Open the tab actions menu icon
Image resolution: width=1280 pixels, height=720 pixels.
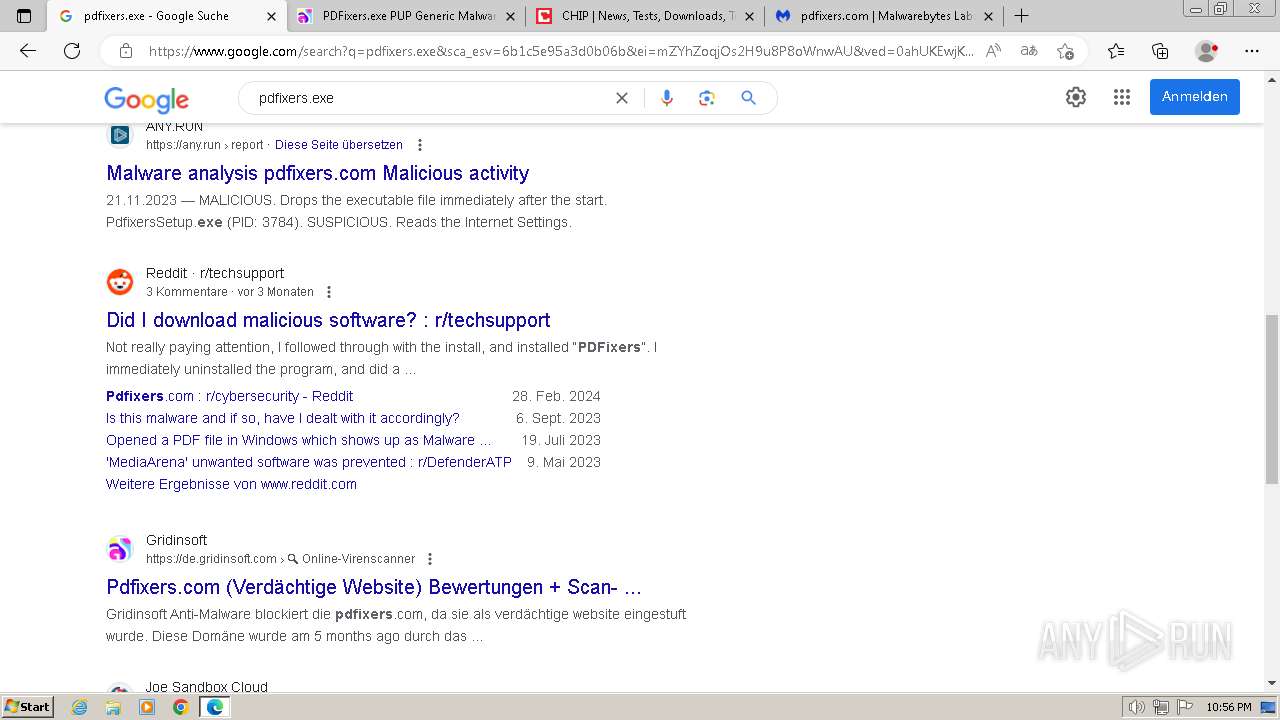(24, 16)
